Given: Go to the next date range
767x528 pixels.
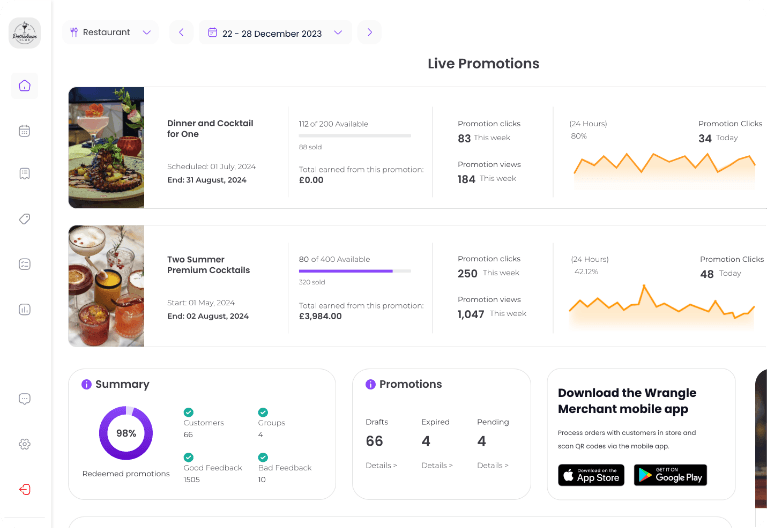Looking at the screenshot, I should coord(369,33).
